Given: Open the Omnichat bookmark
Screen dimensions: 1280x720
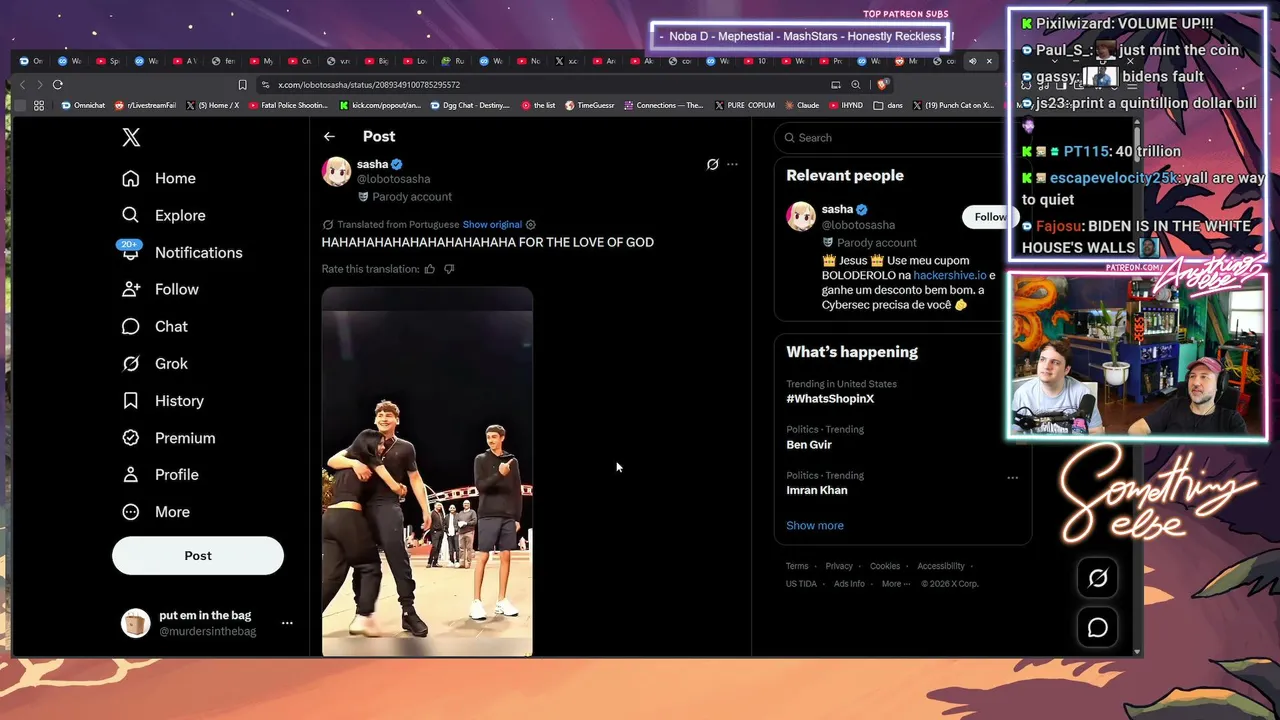Looking at the screenshot, I should point(84,105).
